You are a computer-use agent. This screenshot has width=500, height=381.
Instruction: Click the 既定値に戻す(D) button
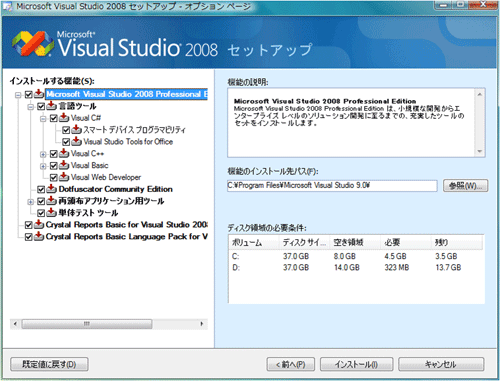[49, 364]
